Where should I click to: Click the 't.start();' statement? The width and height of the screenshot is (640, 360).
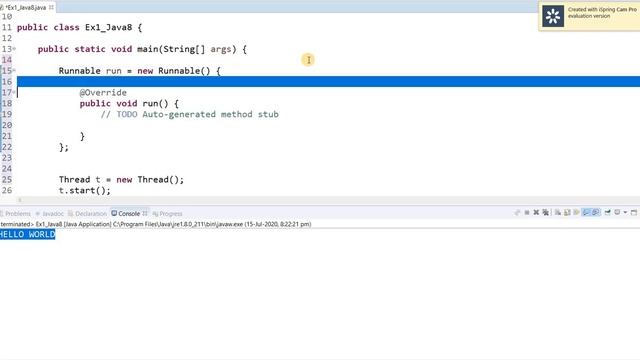[x=84, y=190]
